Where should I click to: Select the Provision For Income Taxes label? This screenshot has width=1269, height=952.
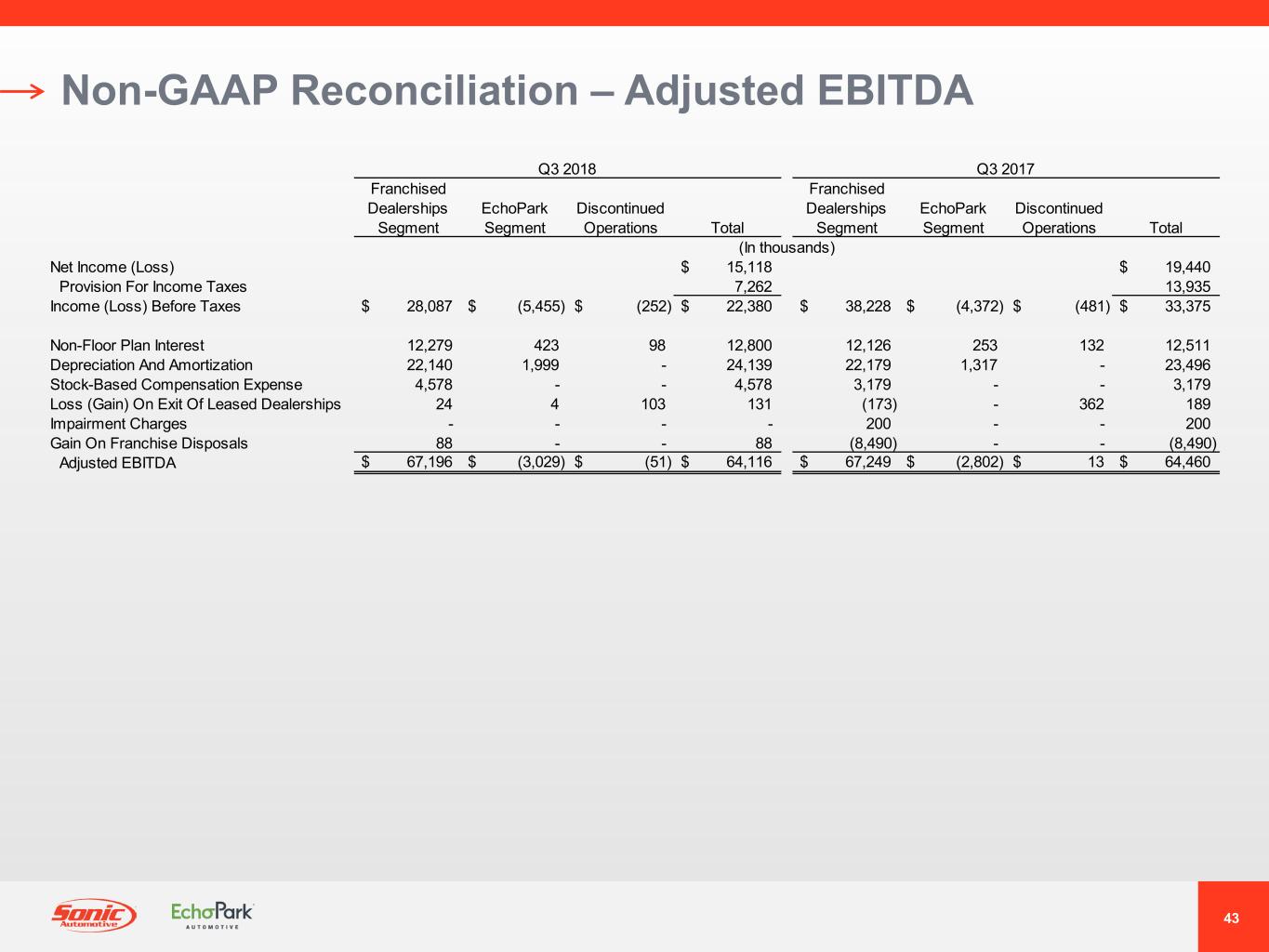[x=152, y=287]
